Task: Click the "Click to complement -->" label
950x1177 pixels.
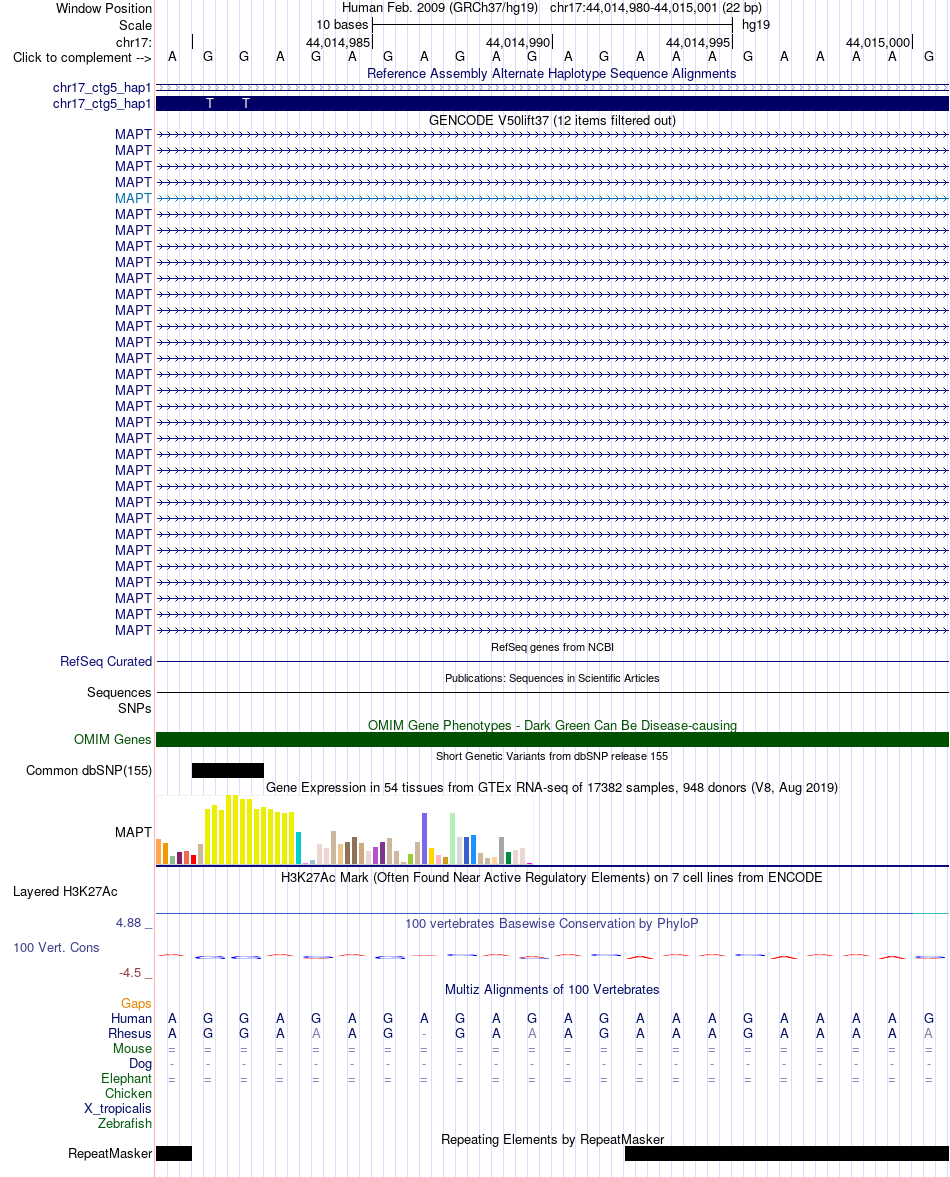Action: point(82,58)
